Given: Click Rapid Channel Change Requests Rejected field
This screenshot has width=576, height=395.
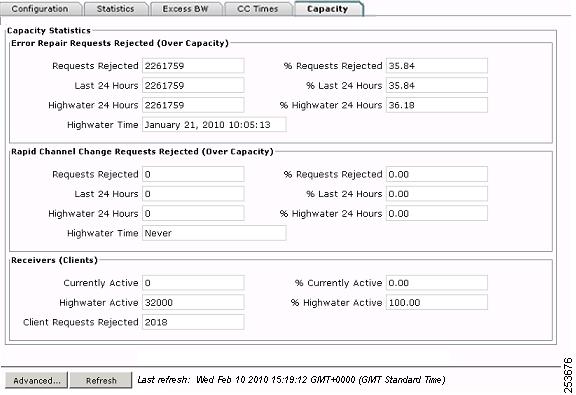Looking at the screenshot, I should pyautogui.click(x=193, y=174).
